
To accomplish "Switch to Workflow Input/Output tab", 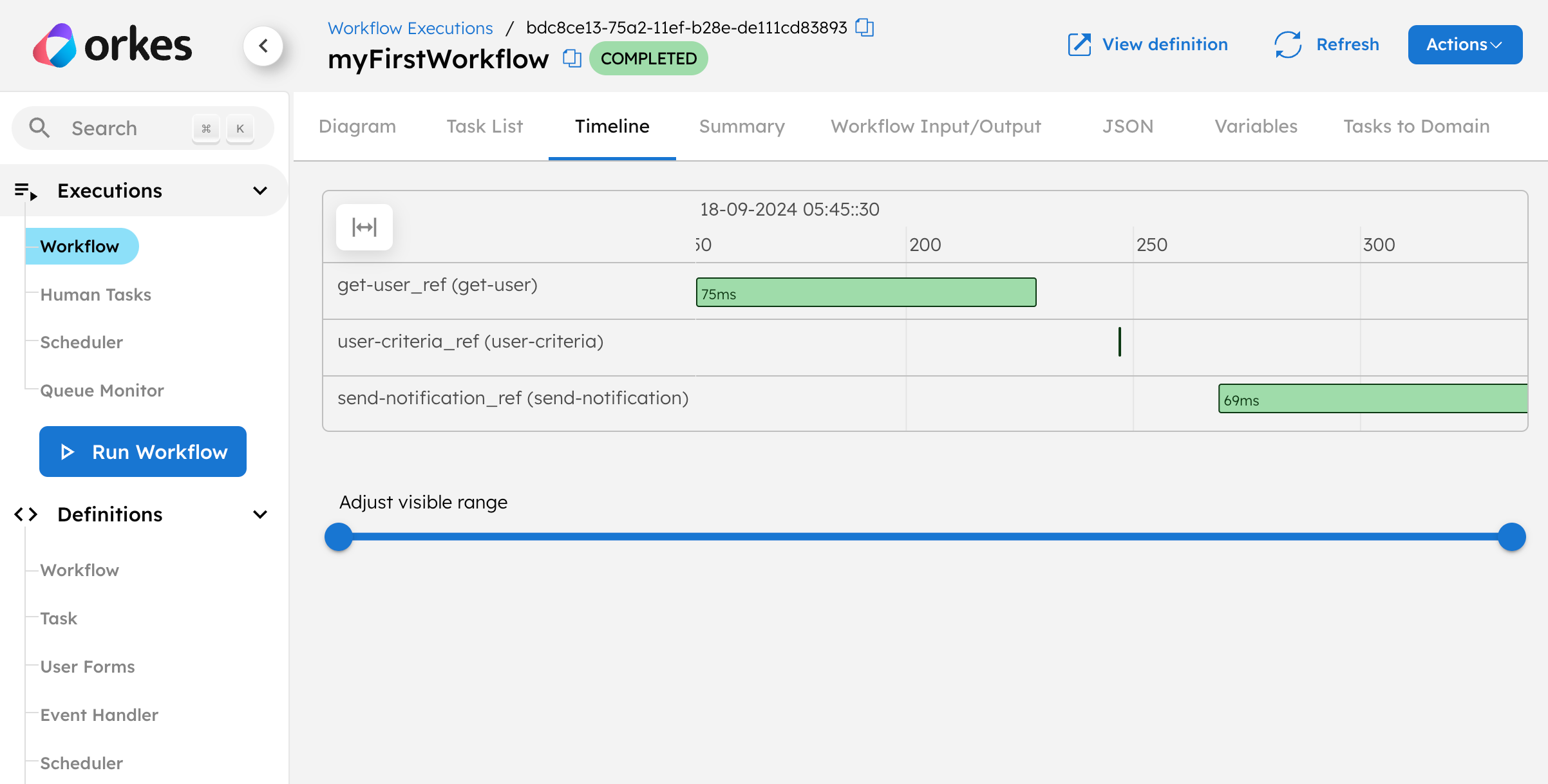I will (936, 126).
